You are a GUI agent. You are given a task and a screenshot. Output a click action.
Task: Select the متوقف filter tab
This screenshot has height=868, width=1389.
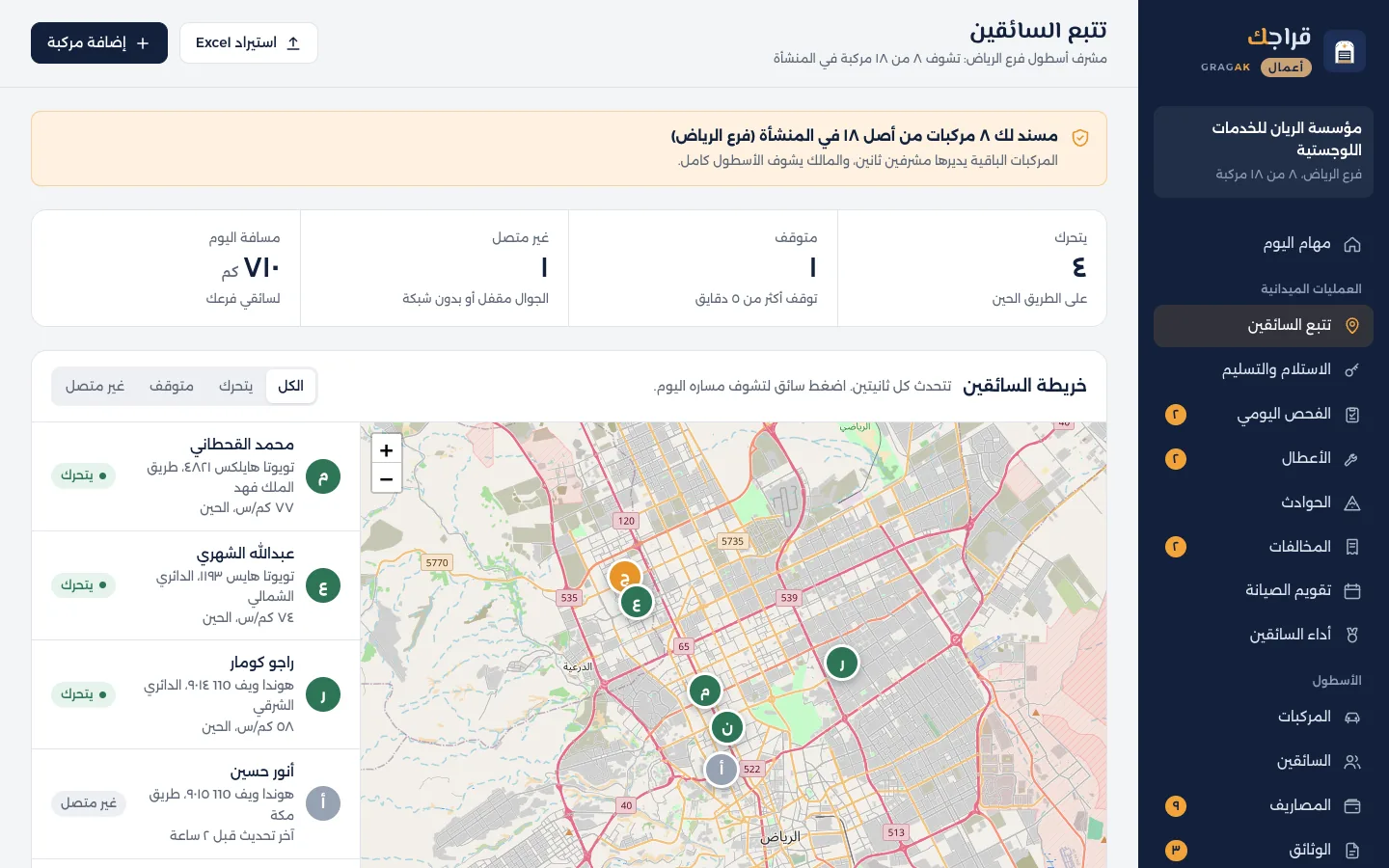(172, 386)
